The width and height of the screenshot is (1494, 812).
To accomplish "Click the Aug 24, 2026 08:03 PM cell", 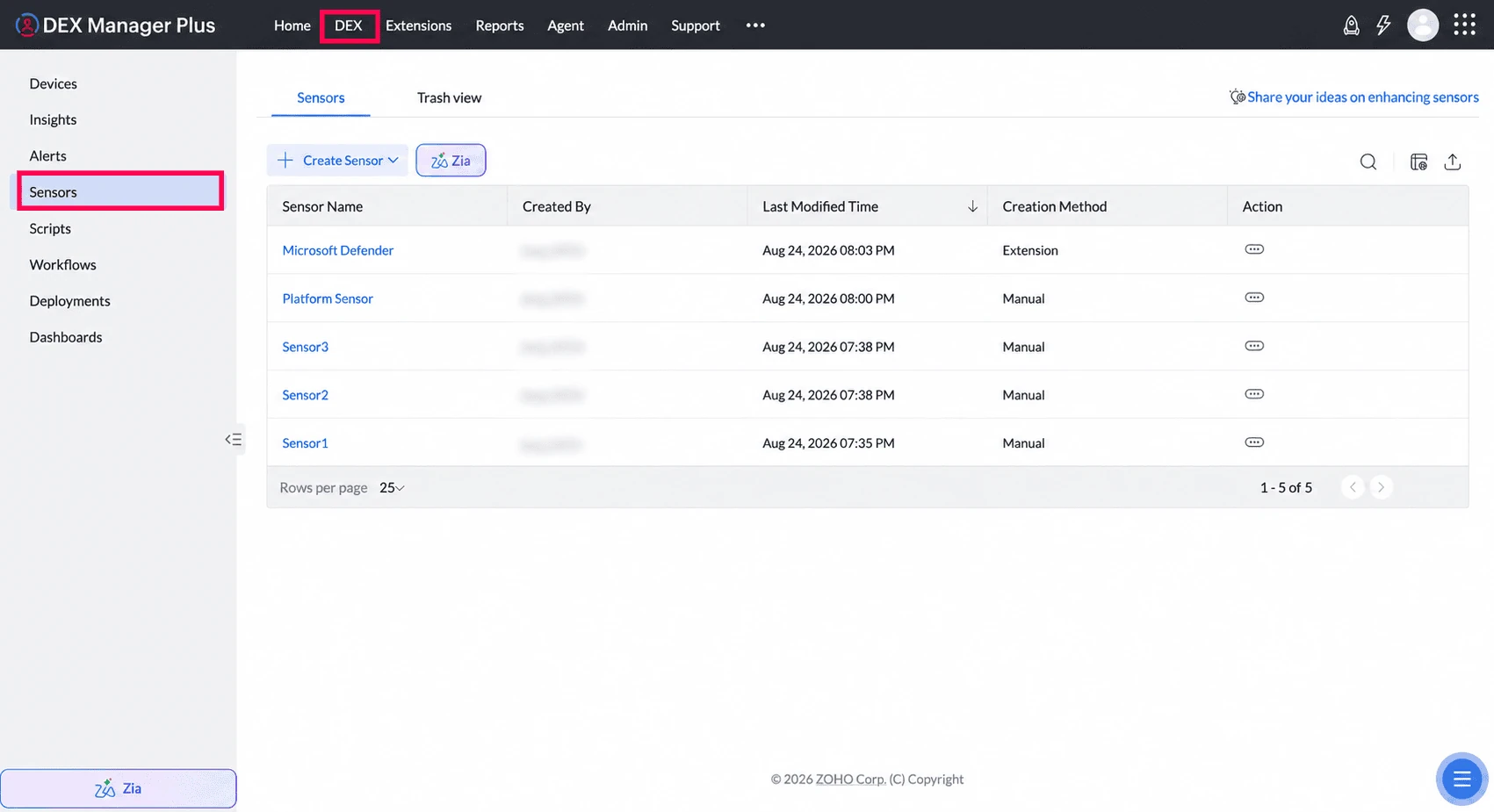I will (828, 250).
